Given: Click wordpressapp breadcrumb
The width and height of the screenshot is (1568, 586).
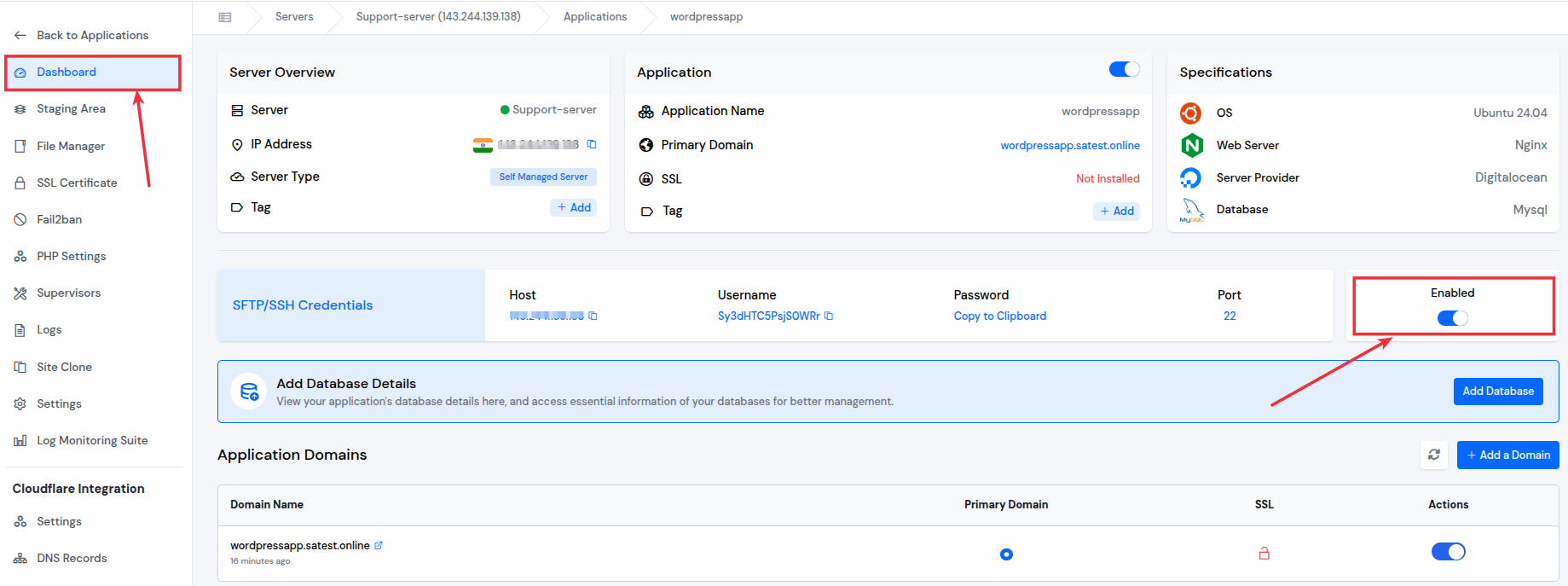Looking at the screenshot, I should tap(706, 16).
